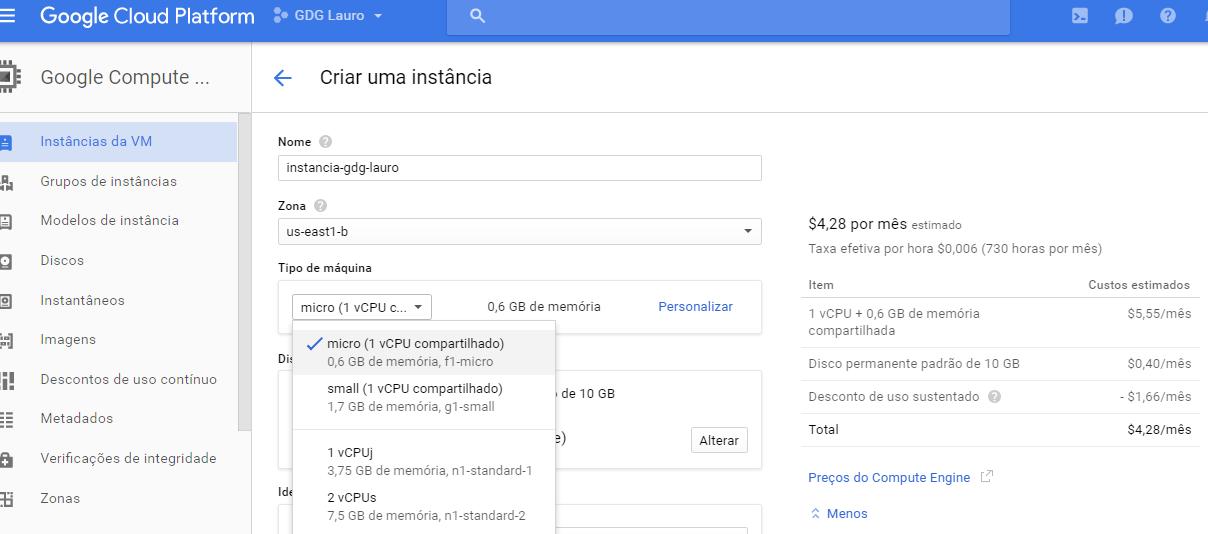Click the Personalizar link

click(x=695, y=307)
